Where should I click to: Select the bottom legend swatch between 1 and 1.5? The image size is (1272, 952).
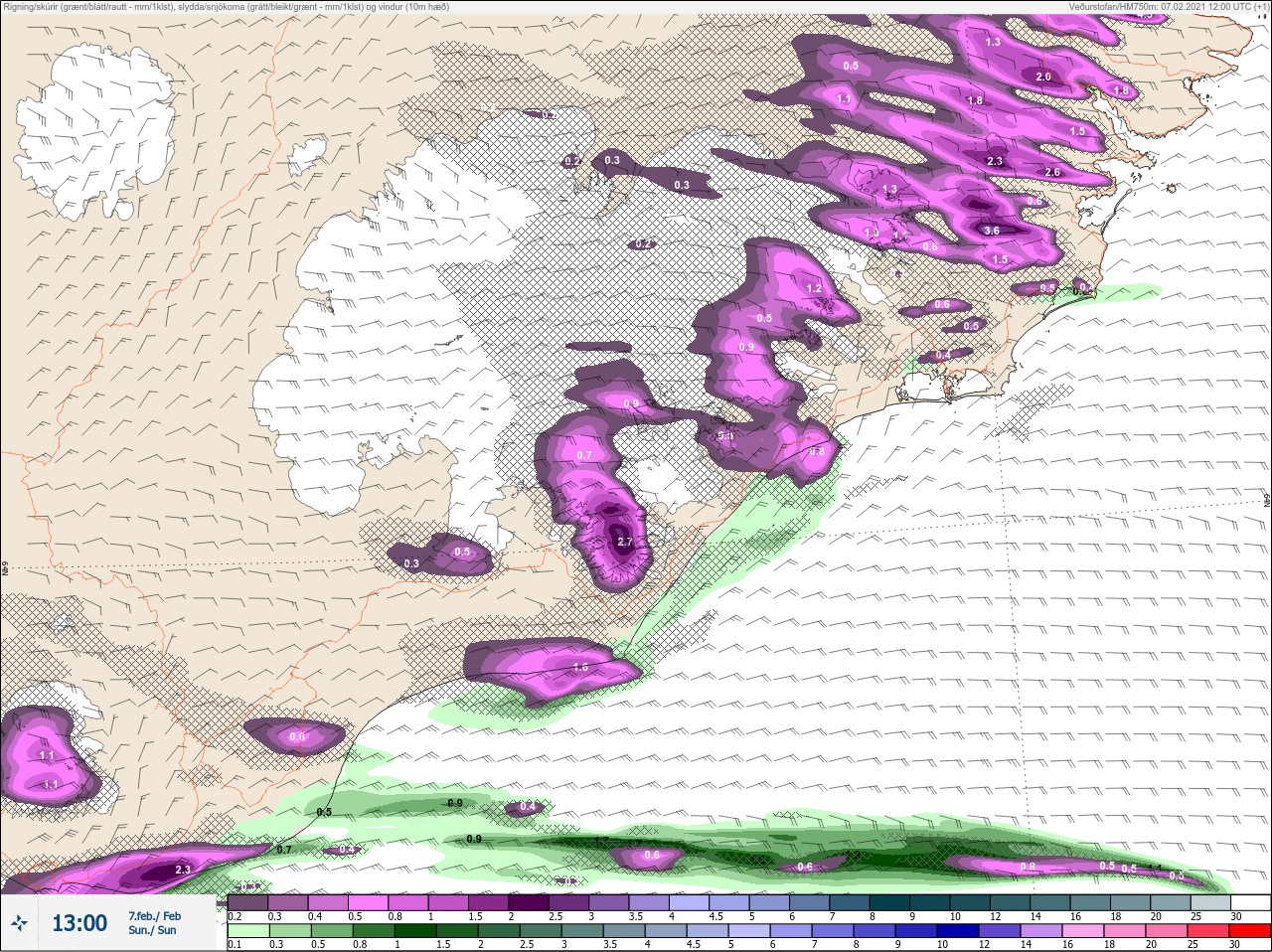point(414,930)
